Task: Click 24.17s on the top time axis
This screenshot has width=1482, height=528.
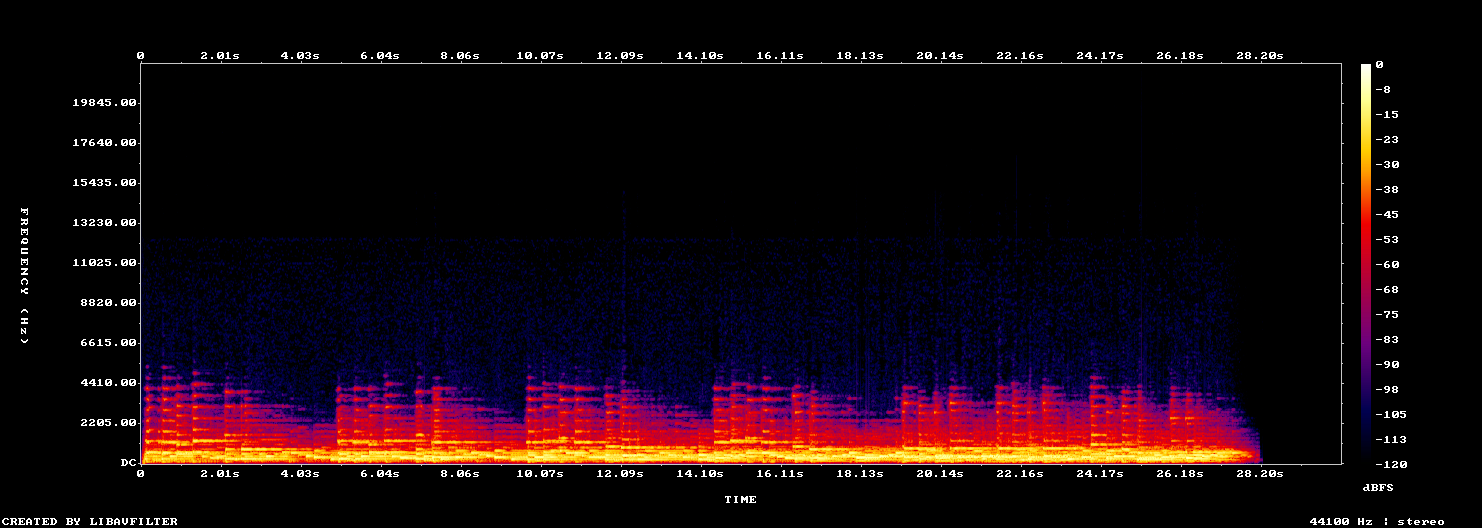Action: [x=1100, y=56]
